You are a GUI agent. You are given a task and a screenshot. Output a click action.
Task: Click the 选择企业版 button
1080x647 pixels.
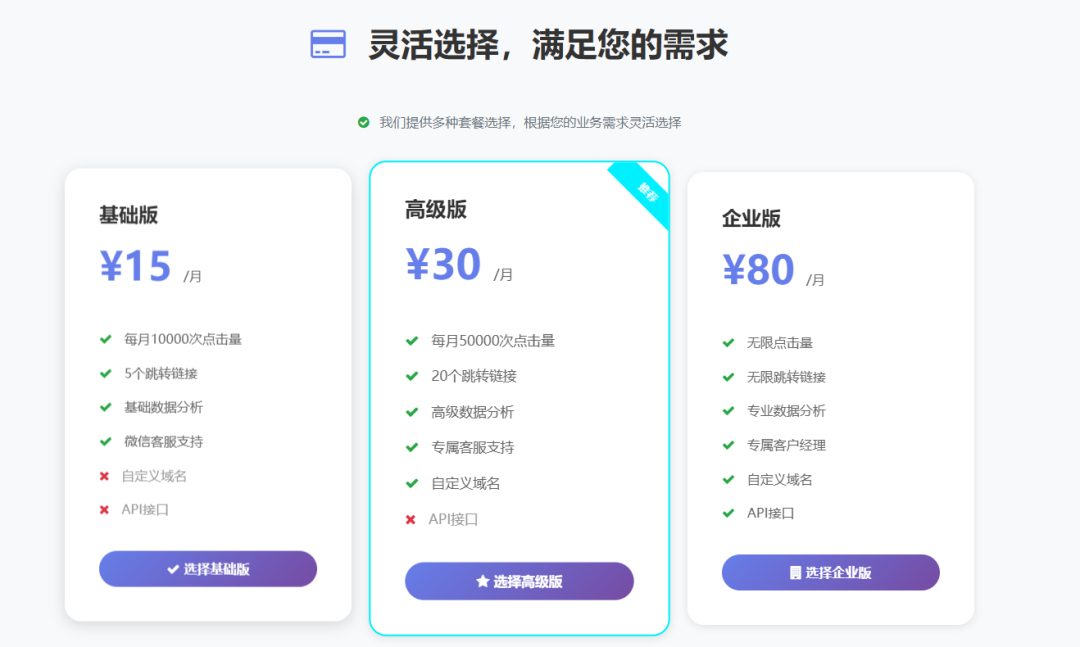(x=830, y=572)
